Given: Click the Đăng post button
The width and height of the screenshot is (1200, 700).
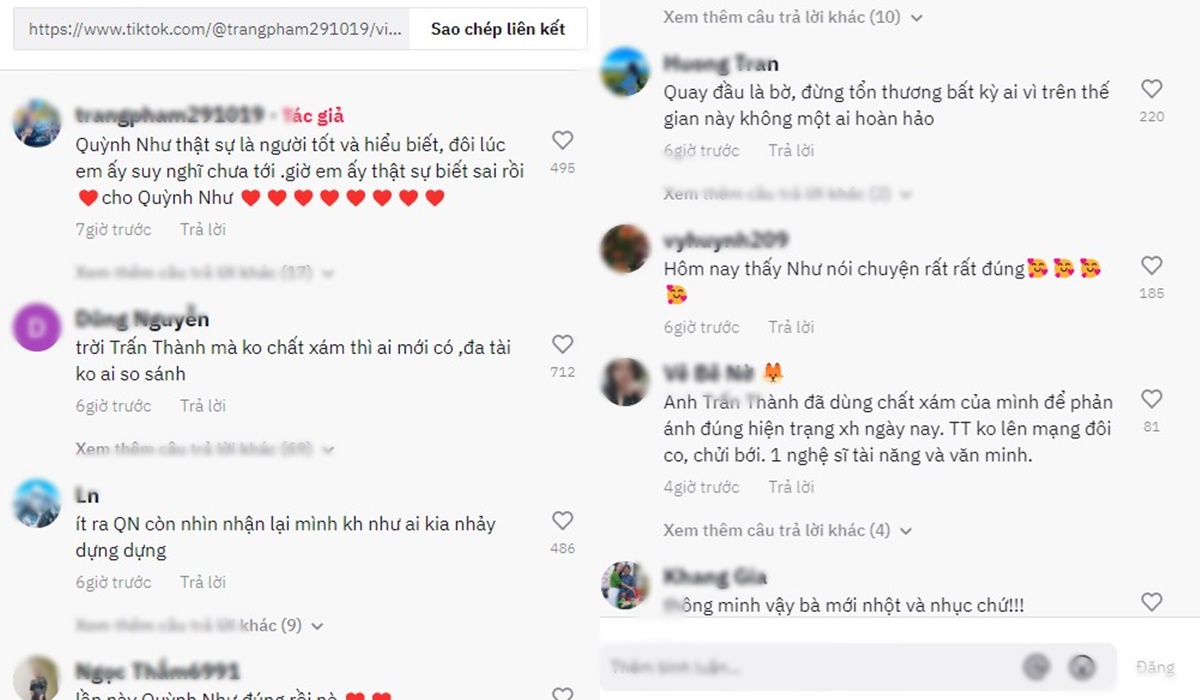Looking at the screenshot, I should coord(1155,667).
